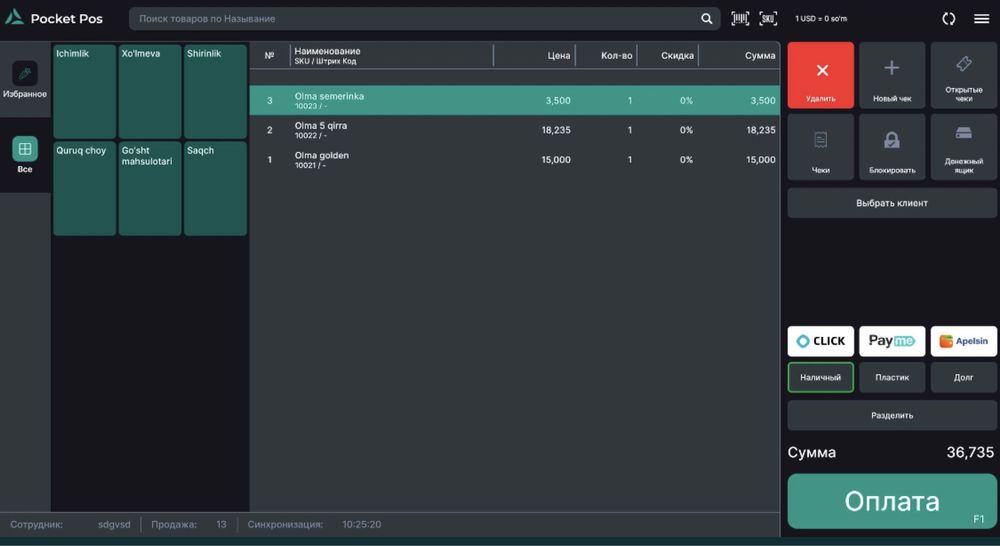Lock the register with Блокировать
The height and width of the screenshot is (546, 1000).
pyautogui.click(x=892, y=147)
